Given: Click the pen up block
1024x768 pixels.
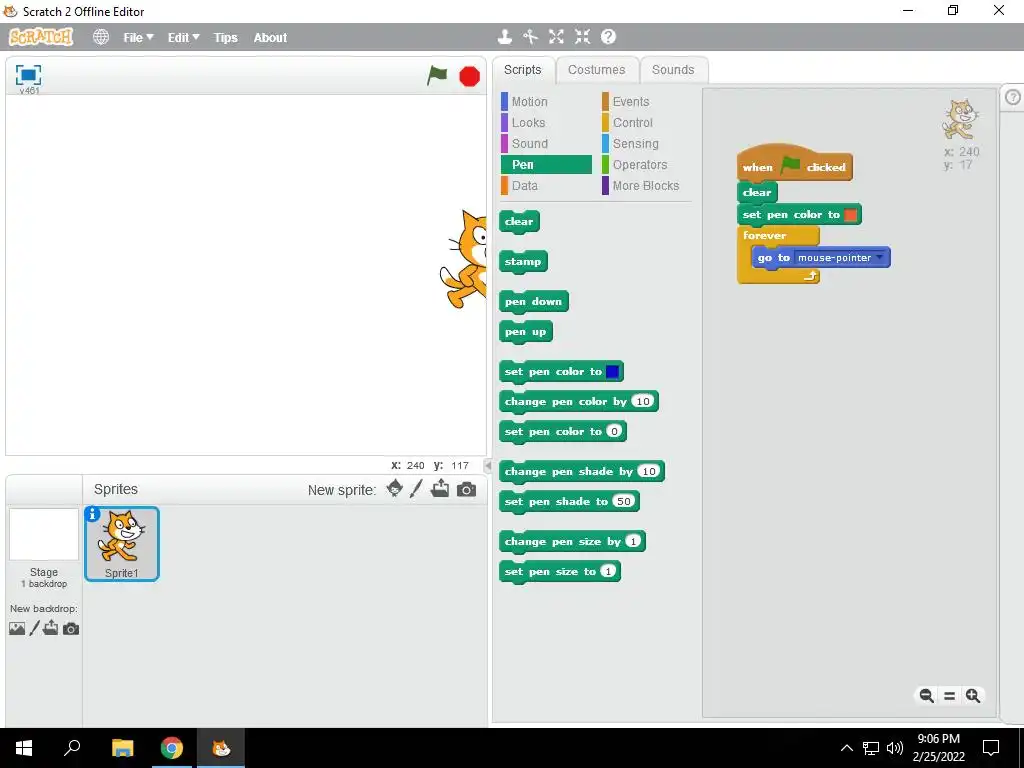Looking at the screenshot, I should click(x=526, y=332).
